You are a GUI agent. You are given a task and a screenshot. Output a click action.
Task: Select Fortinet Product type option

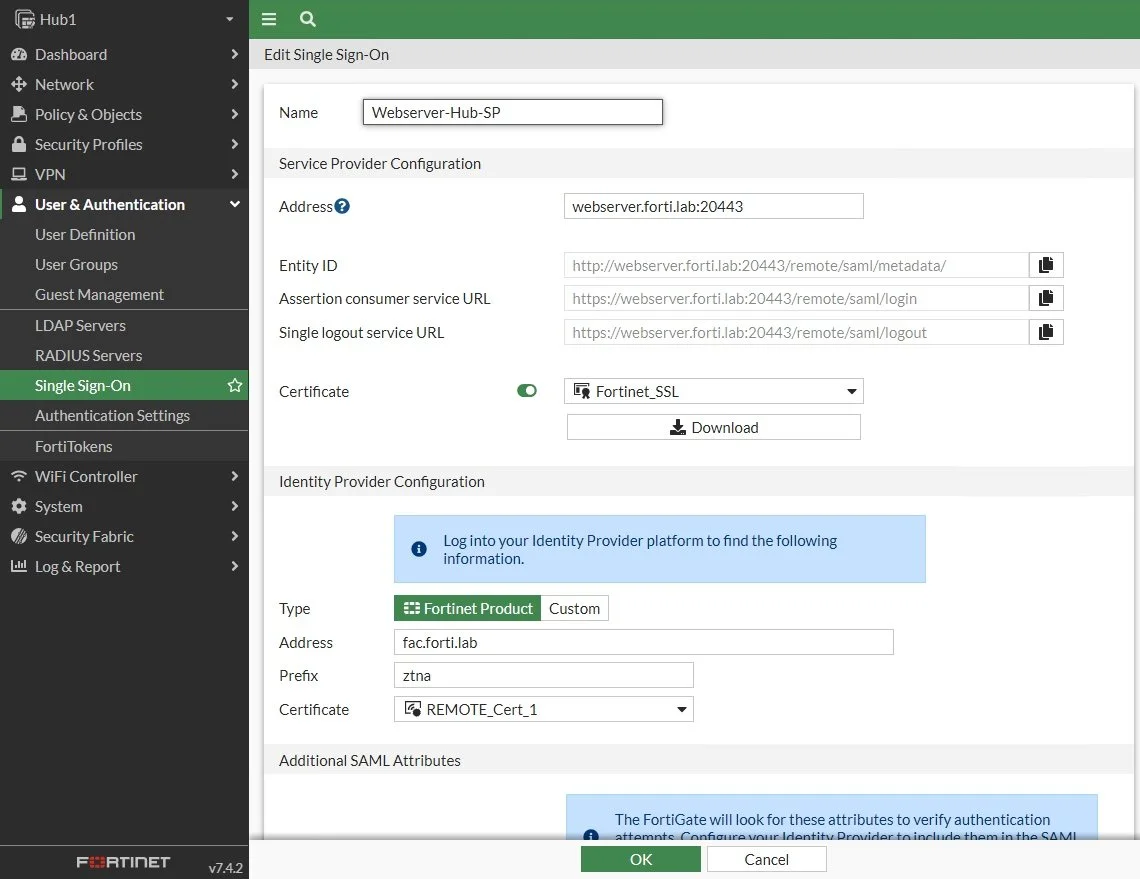point(467,609)
